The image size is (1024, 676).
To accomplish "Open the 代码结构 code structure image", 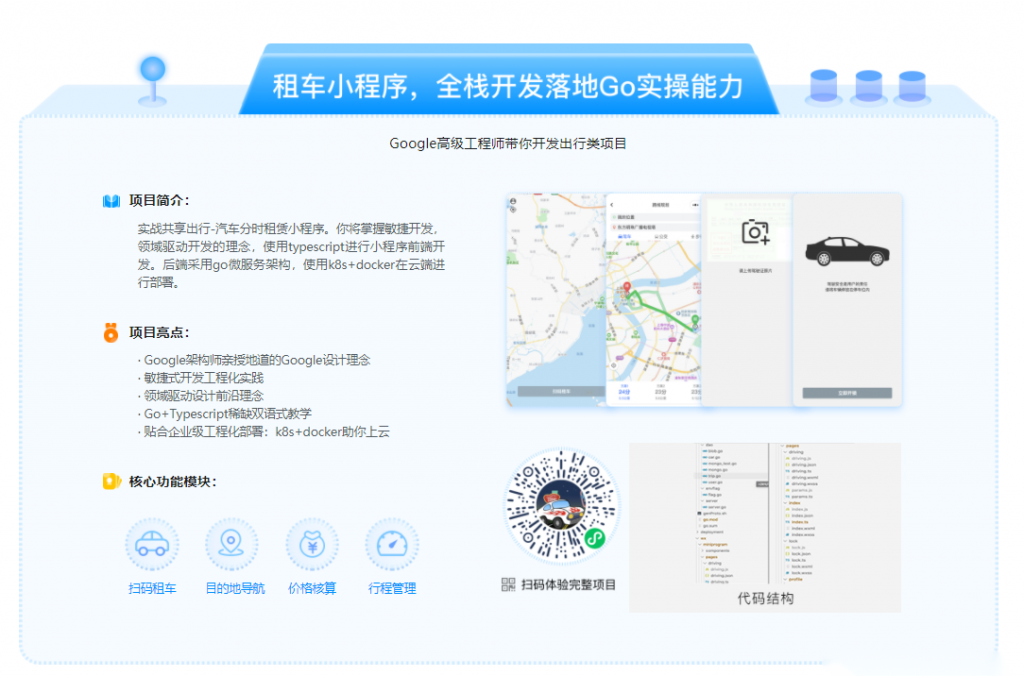I will point(765,527).
